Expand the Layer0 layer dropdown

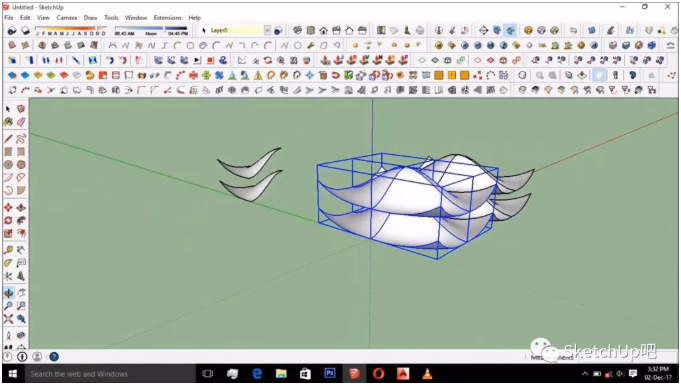(x=267, y=30)
